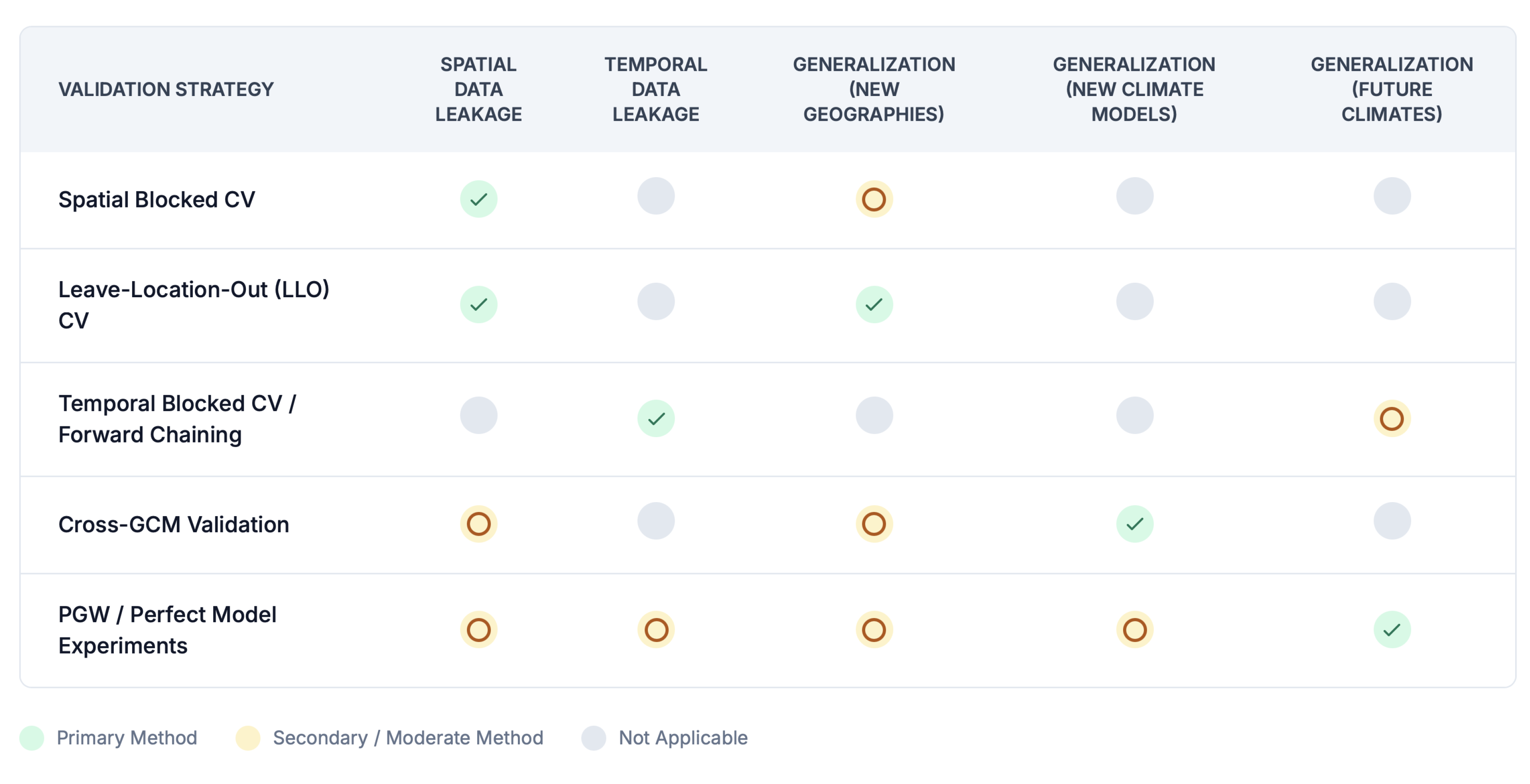Click gray dot for Spatial Blocked CV temporal leakage

[656, 196]
